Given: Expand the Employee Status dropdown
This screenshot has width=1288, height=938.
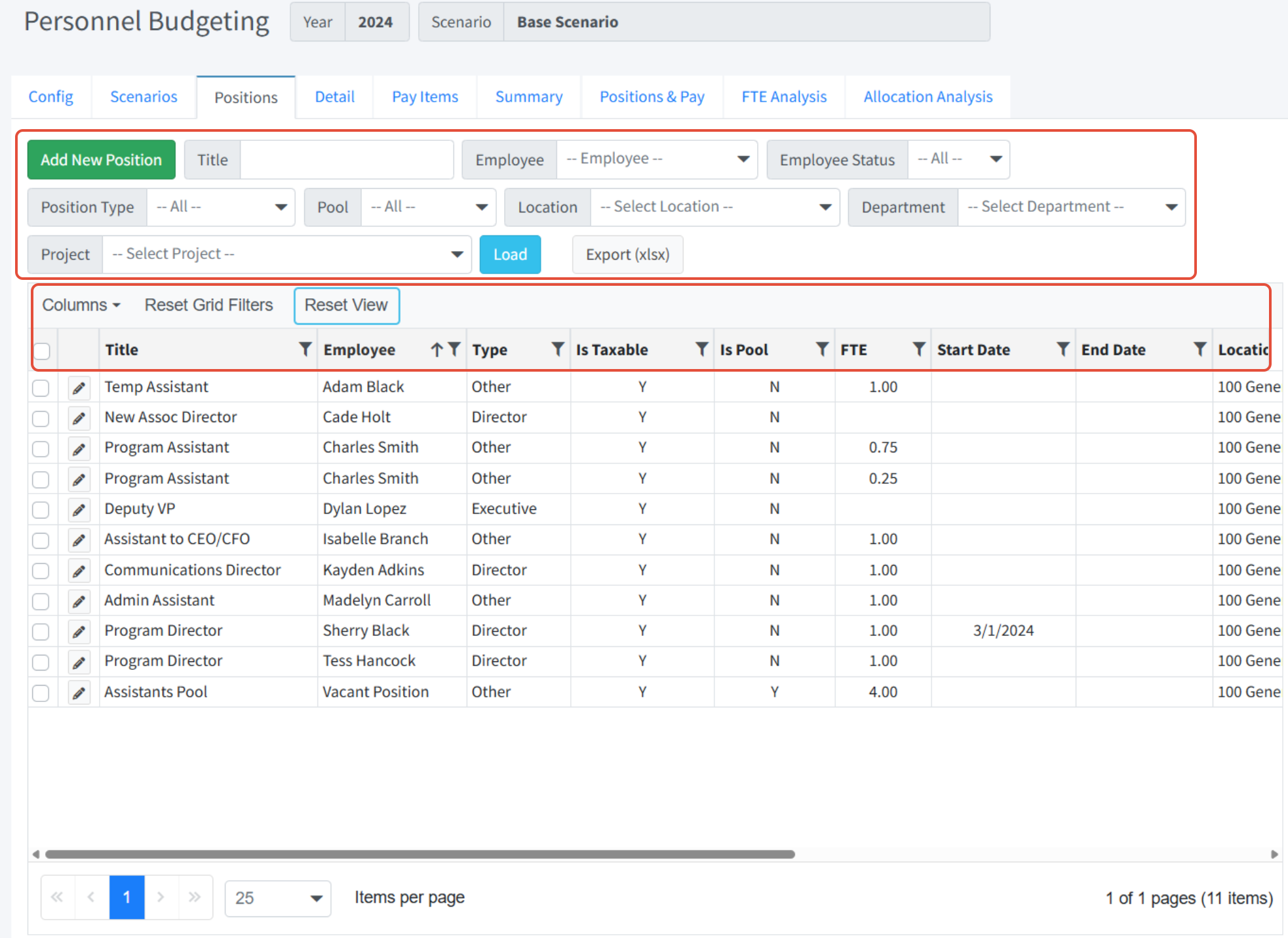Looking at the screenshot, I should click(958, 159).
